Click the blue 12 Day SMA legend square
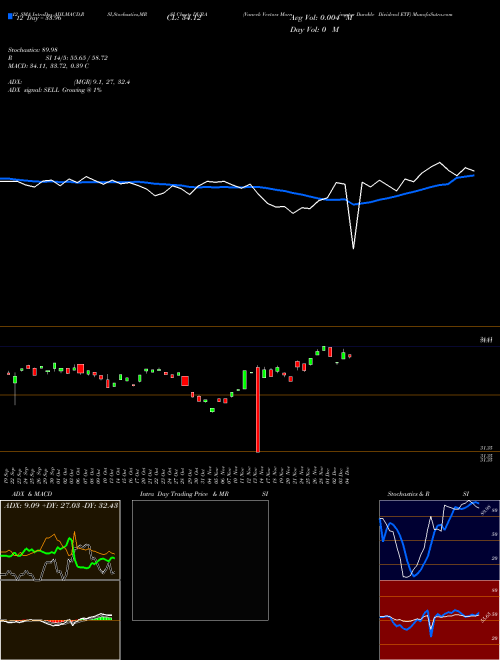 coord(10,16)
